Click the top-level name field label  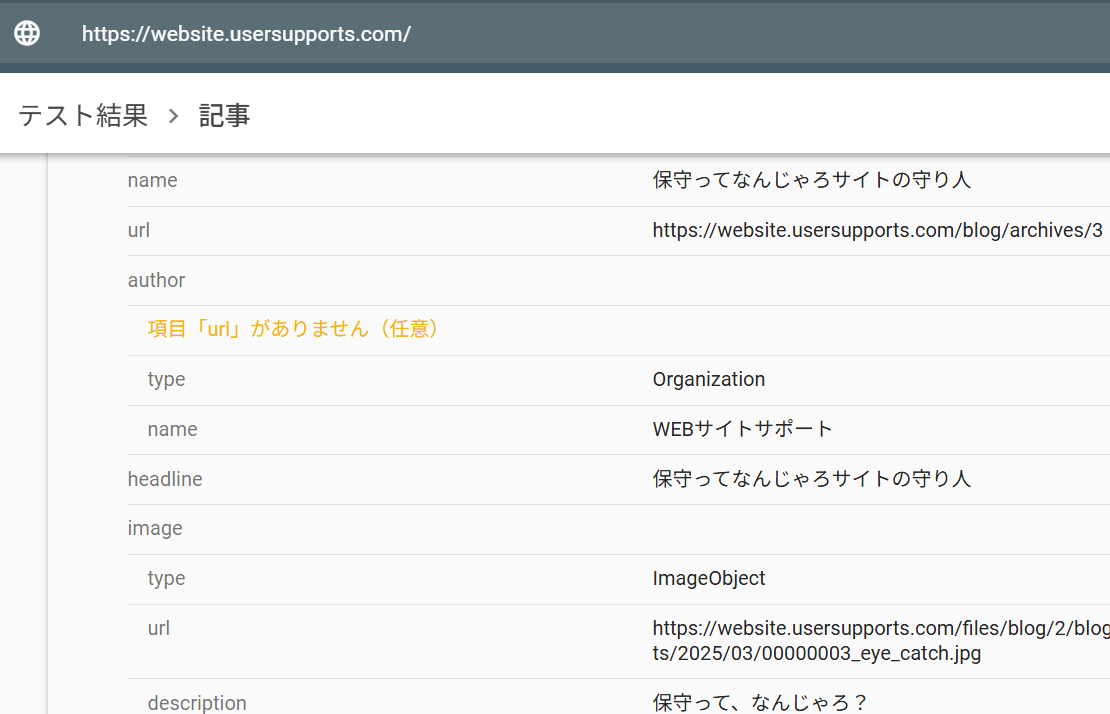pyautogui.click(x=152, y=180)
